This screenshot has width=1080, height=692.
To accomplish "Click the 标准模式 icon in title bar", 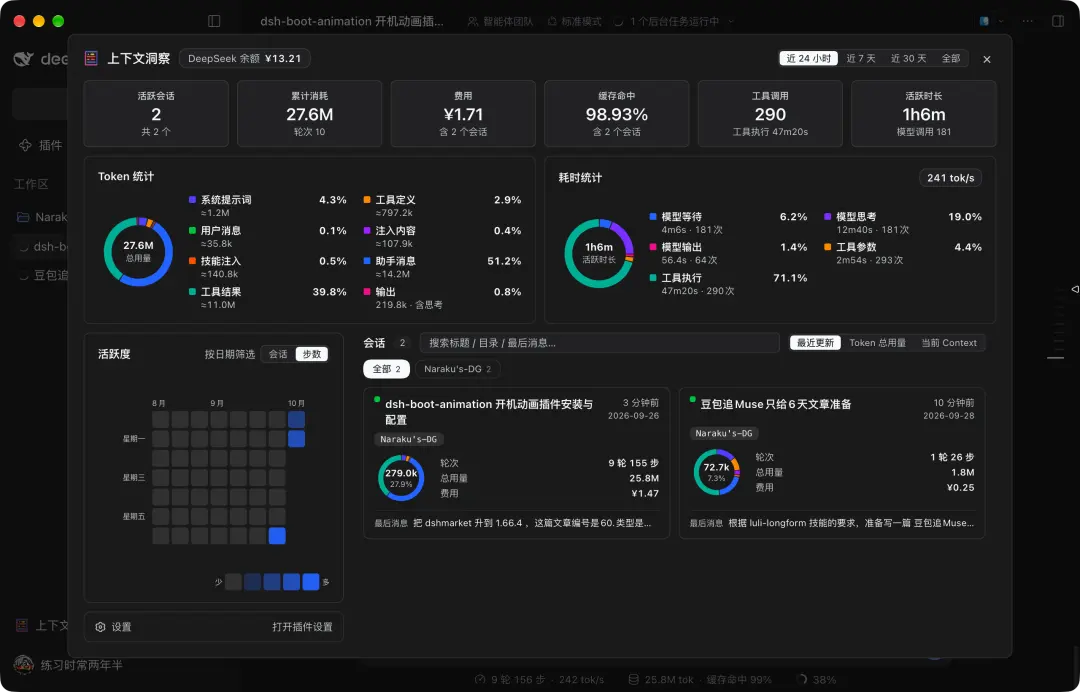I will 552,21.
